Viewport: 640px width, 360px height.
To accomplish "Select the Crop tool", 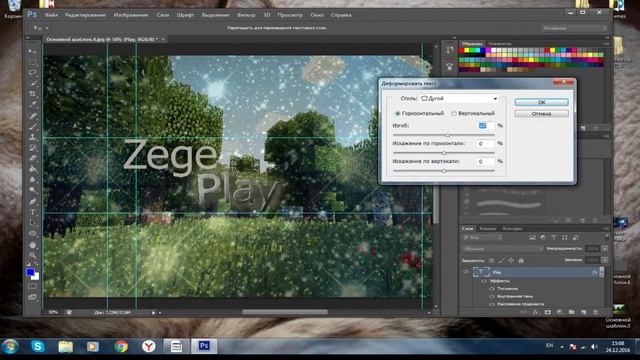I will click(32, 94).
